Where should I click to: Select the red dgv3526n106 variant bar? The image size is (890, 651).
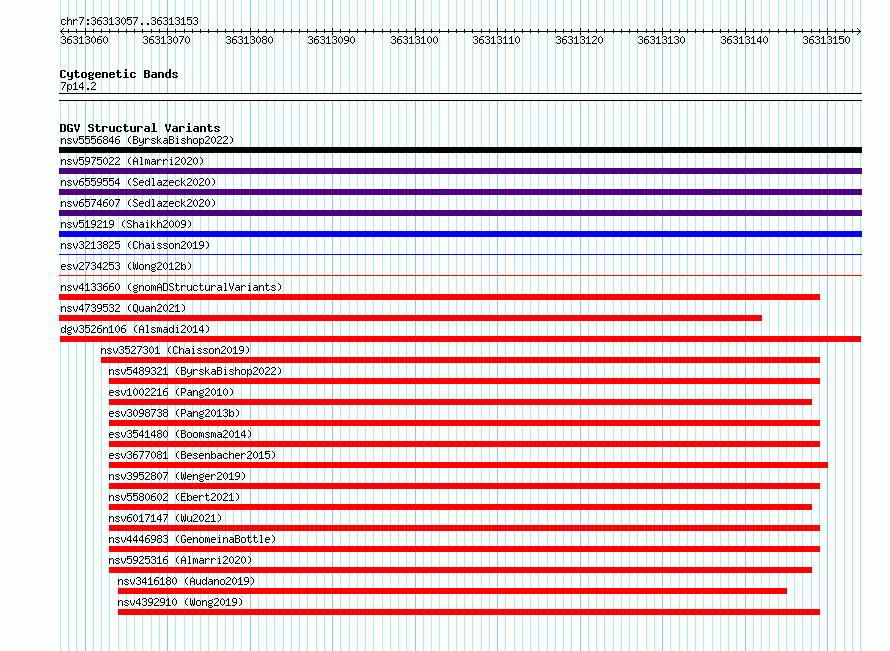click(460, 339)
